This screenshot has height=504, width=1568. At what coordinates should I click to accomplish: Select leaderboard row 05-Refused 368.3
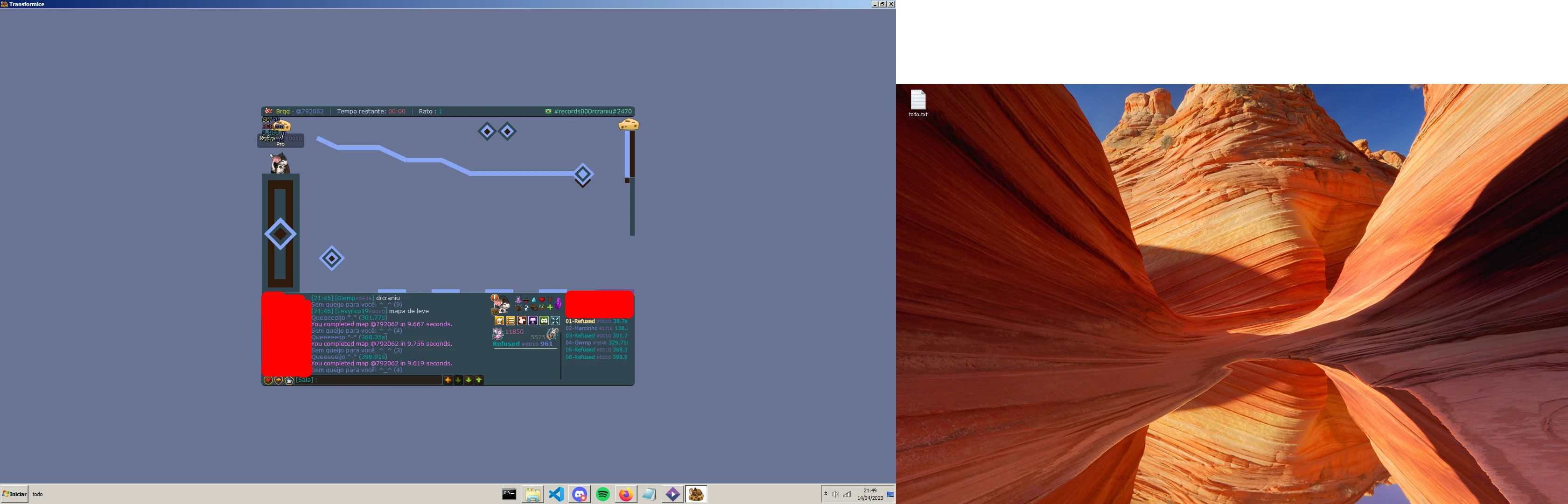(x=596, y=350)
